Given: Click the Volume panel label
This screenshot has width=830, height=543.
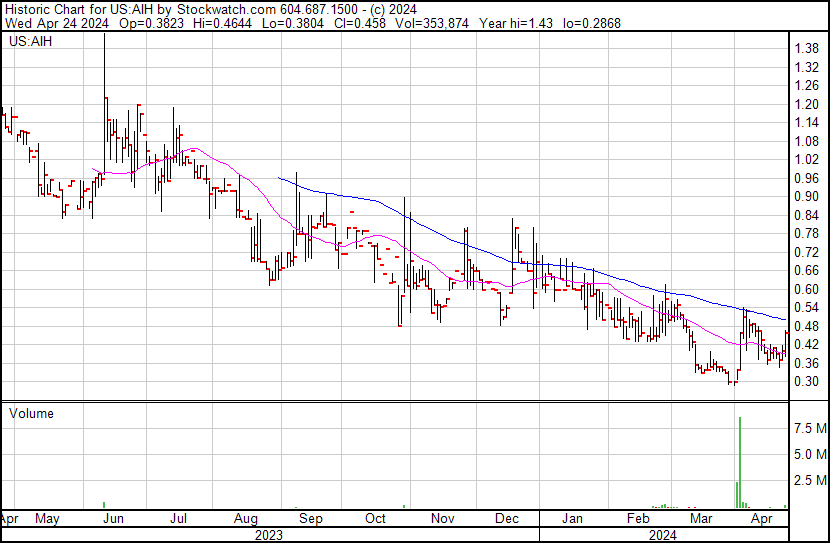Looking at the screenshot, I should 31,413.
